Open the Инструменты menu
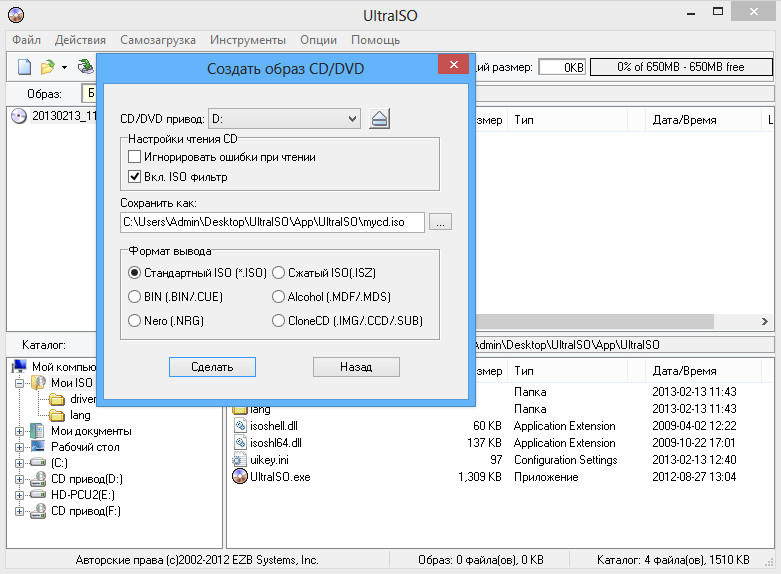This screenshot has height=574, width=781. (247, 40)
